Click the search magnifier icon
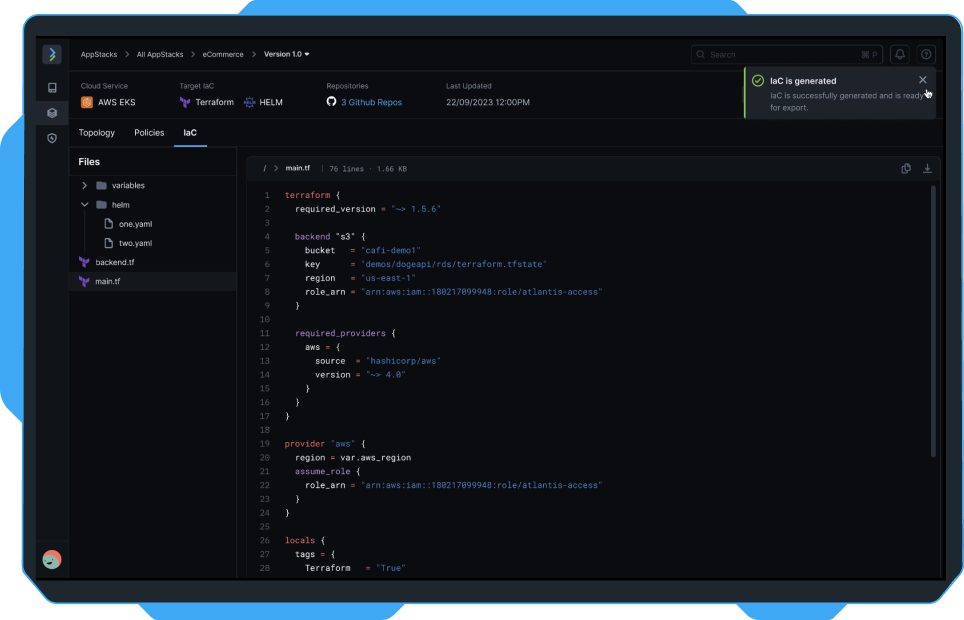 pyautogui.click(x=700, y=54)
